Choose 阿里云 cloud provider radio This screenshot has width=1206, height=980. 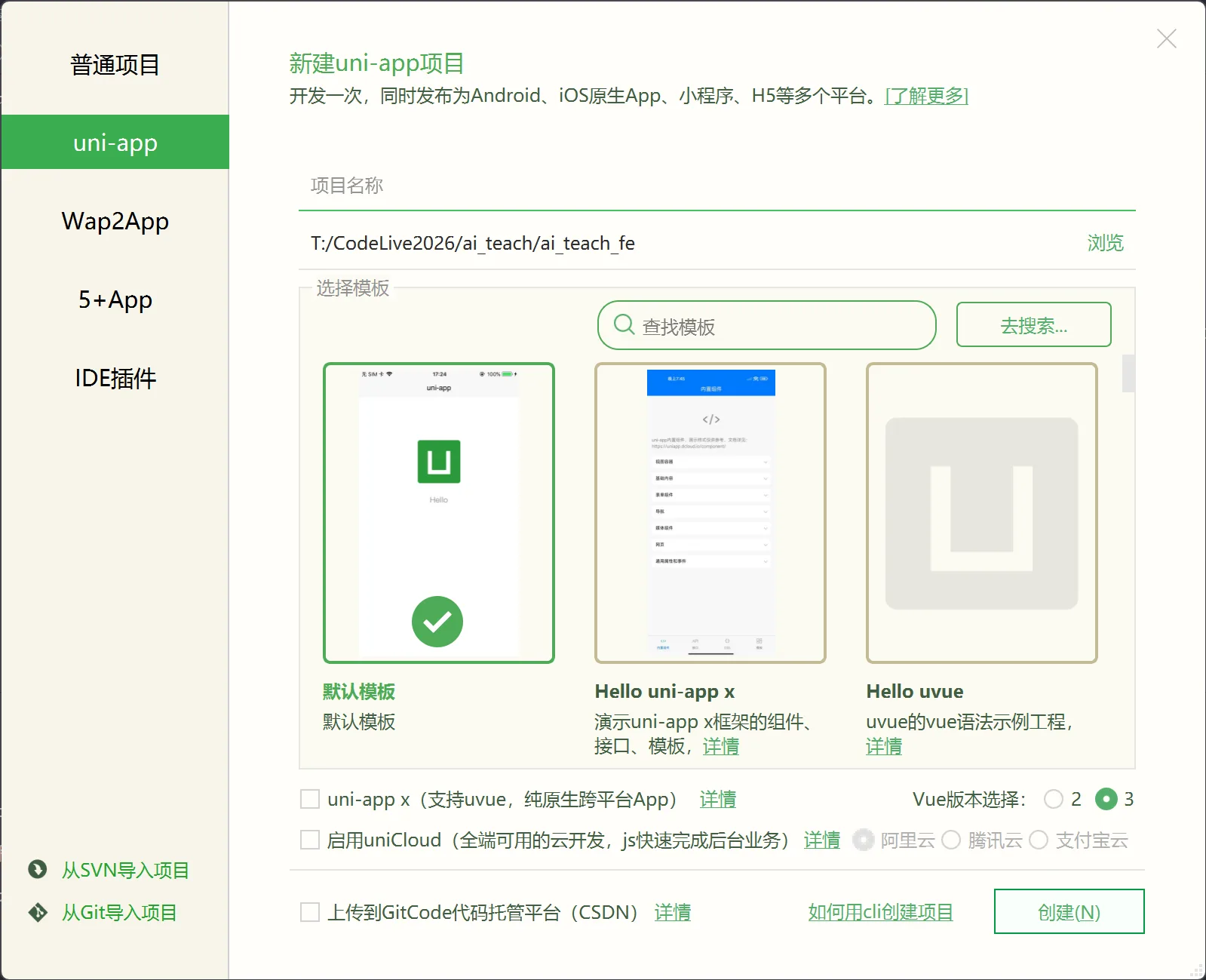click(864, 840)
